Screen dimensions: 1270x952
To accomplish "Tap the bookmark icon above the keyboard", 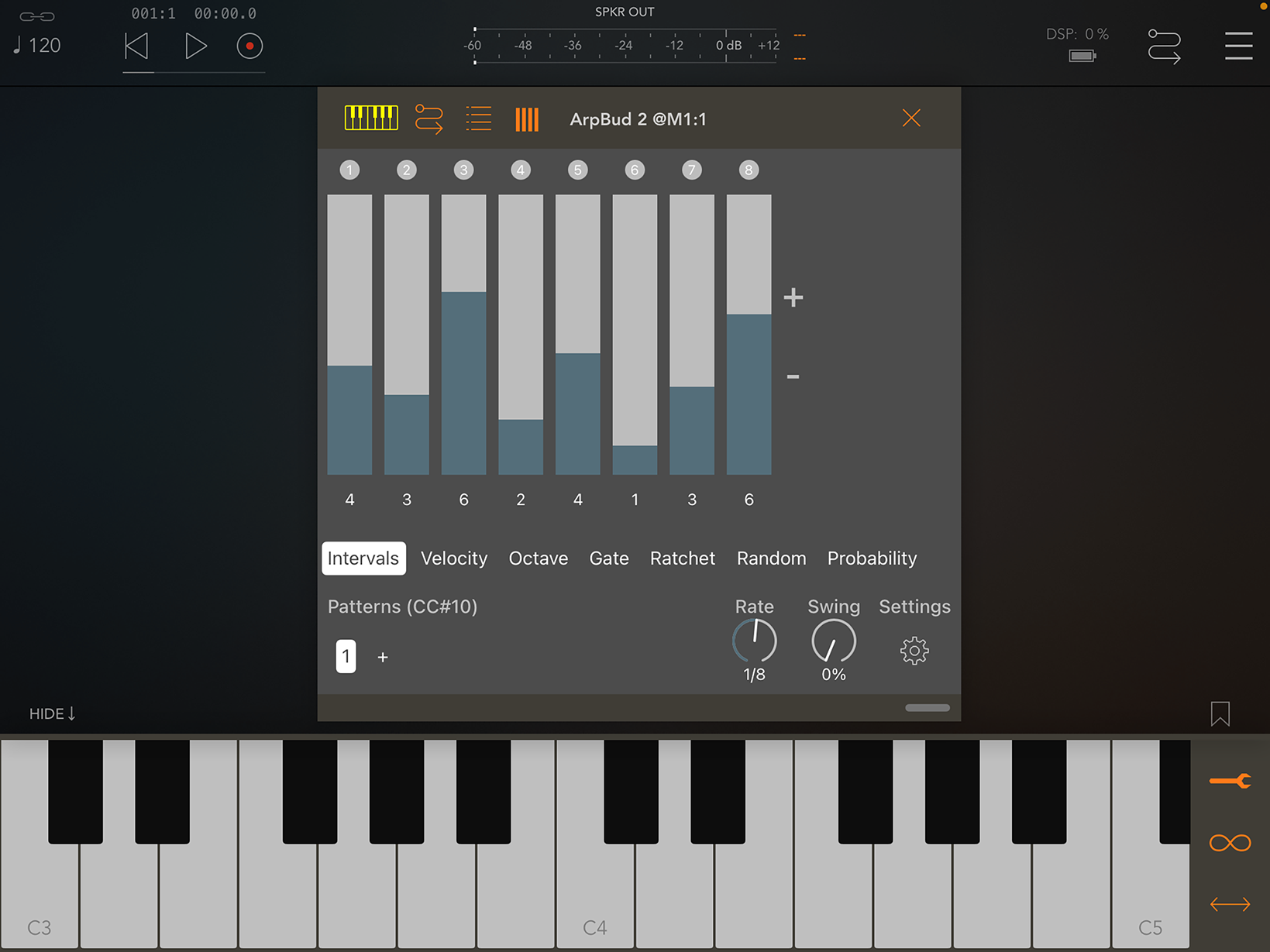I will point(1220,713).
